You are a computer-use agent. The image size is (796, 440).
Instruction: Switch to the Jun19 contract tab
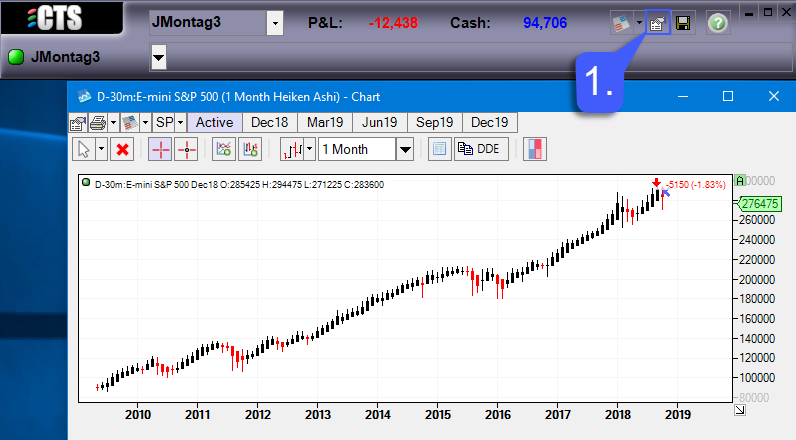(380, 122)
